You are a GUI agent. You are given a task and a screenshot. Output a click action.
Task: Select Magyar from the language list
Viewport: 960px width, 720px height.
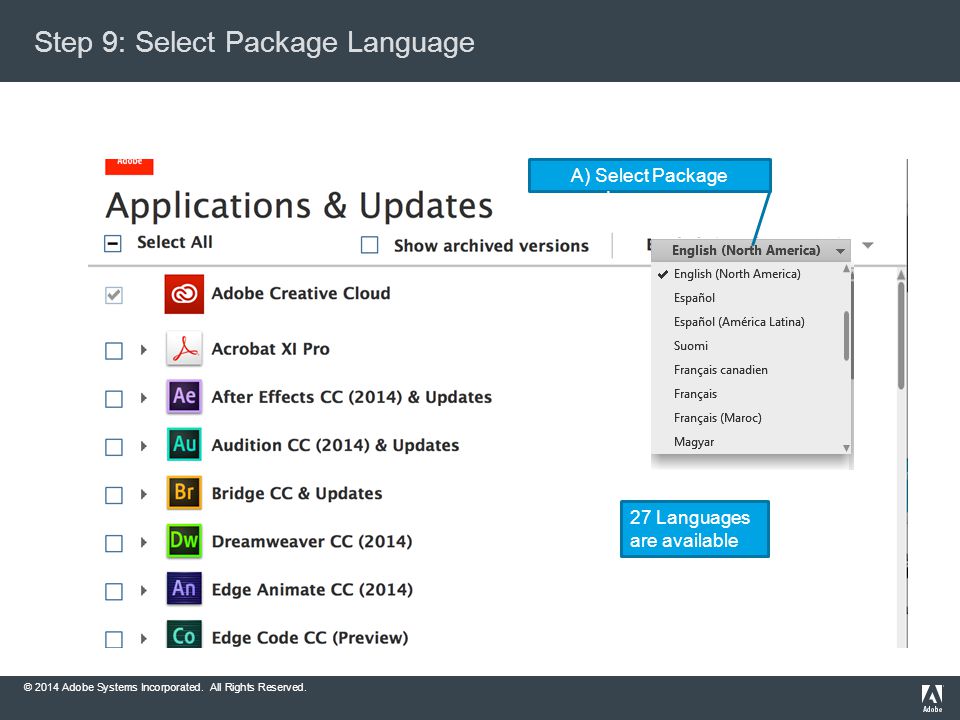694,441
